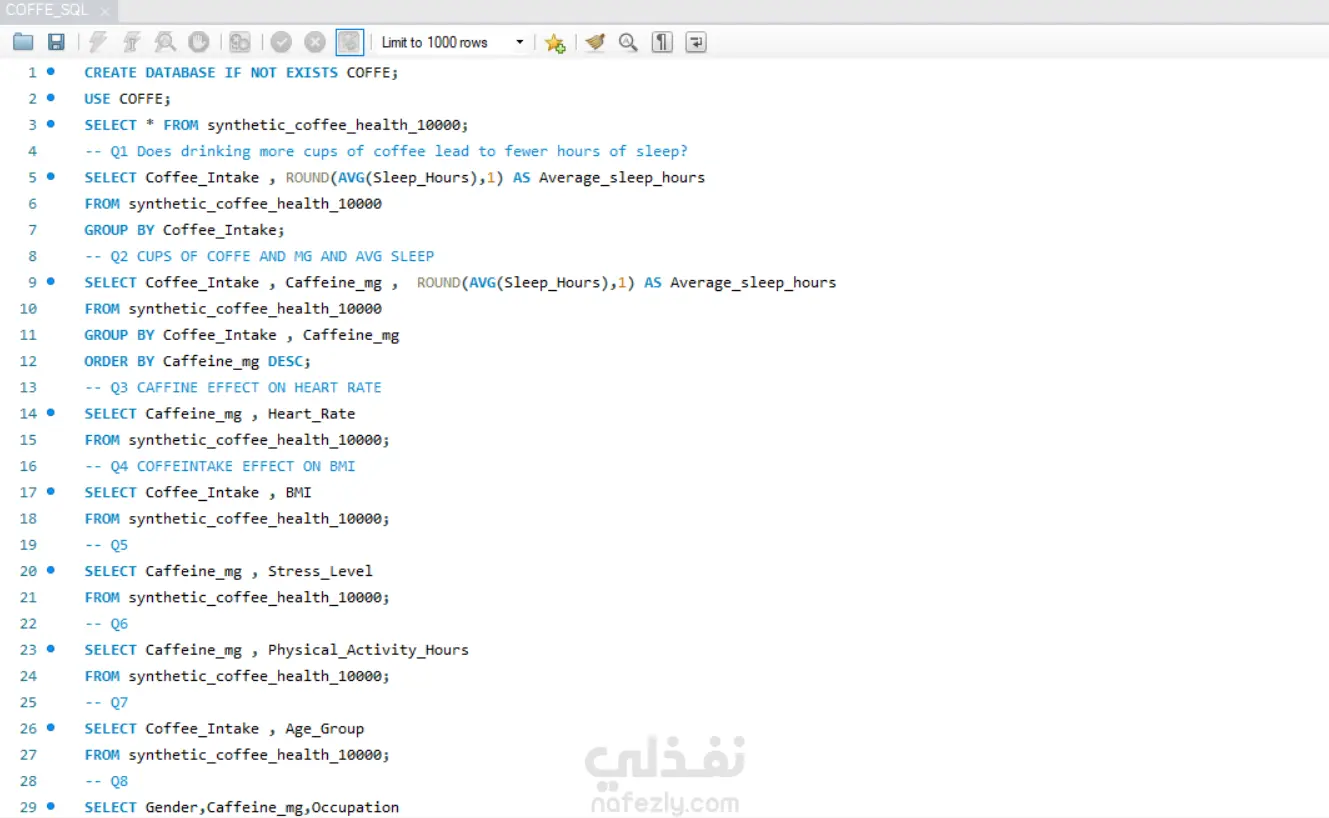Open the Limit to 1000 rows dropdown
Screen dimensions: 1329x818
tap(454, 42)
